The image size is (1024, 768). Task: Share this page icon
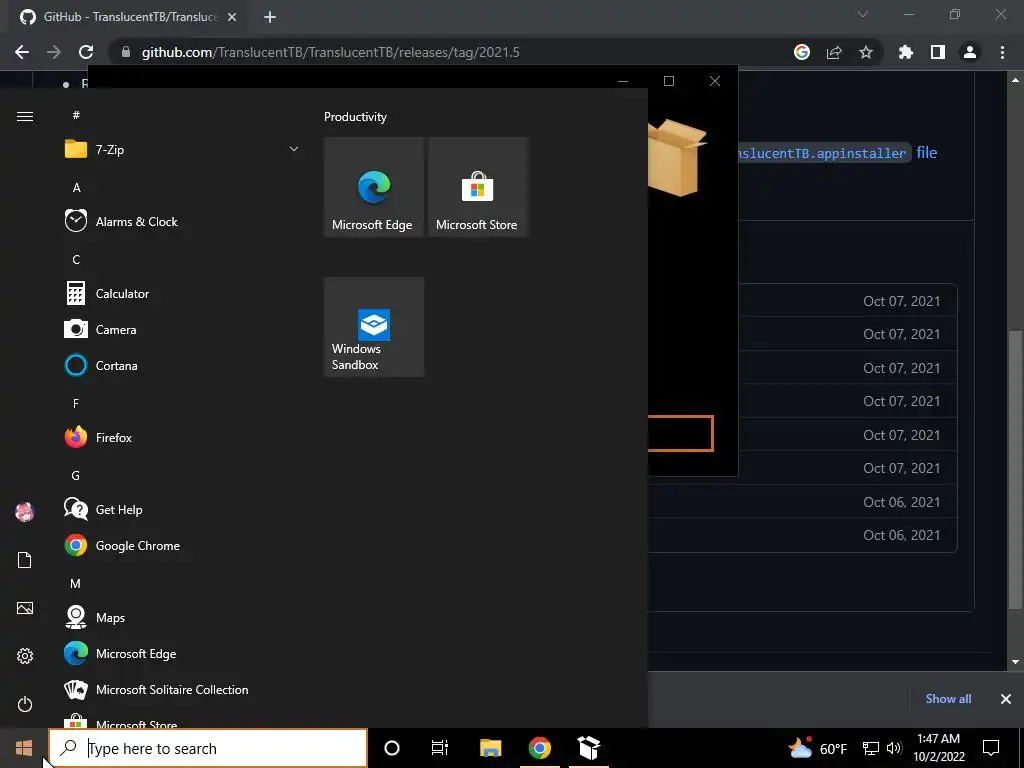(x=834, y=52)
